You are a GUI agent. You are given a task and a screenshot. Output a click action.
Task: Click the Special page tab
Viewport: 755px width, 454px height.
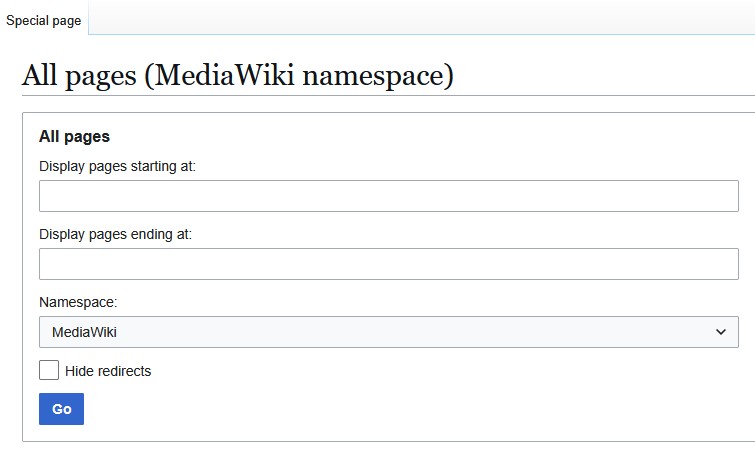(x=44, y=21)
